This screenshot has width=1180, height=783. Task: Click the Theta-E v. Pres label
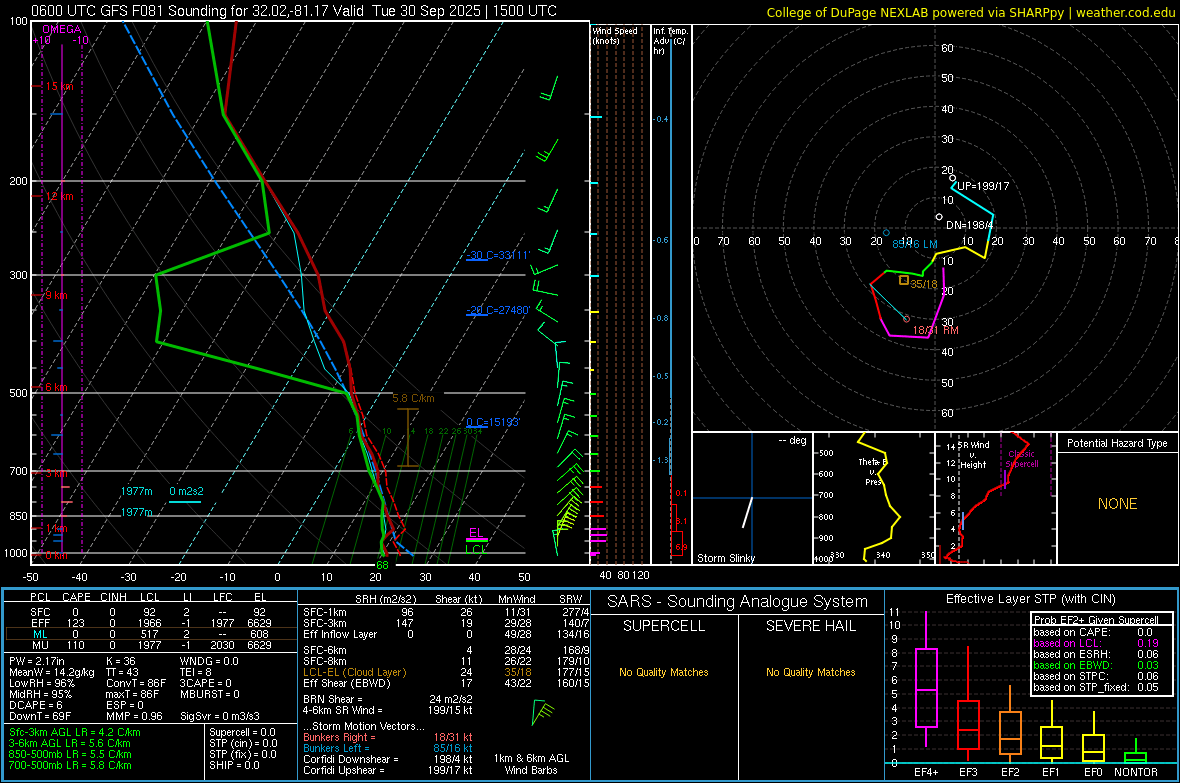tap(873, 471)
